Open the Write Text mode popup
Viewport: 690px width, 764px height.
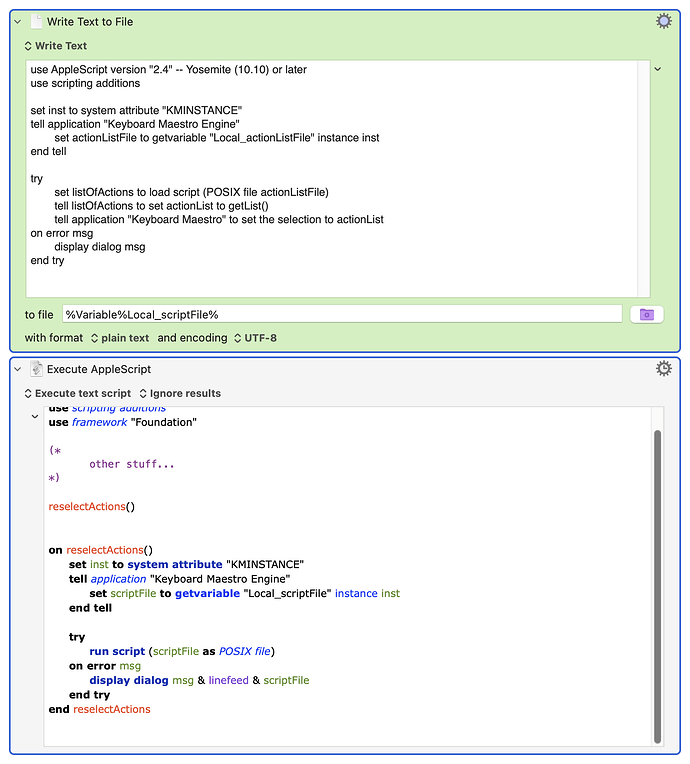[56, 46]
